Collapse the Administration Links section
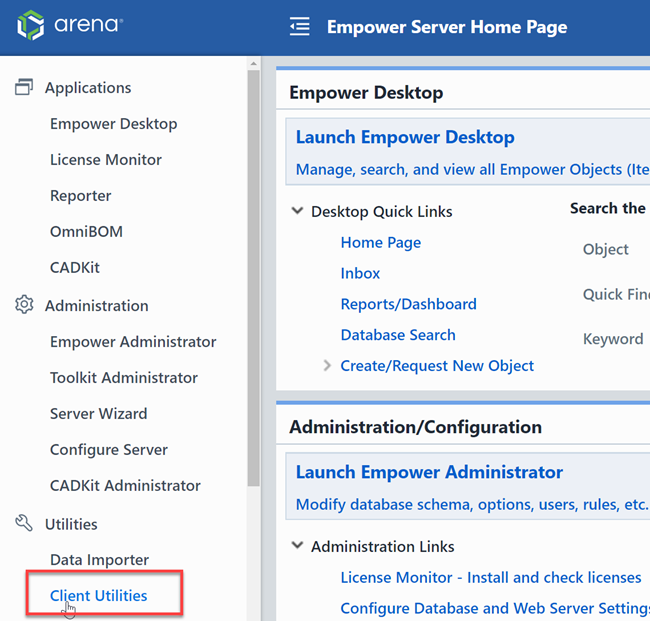The height and width of the screenshot is (621, 650). (297, 547)
